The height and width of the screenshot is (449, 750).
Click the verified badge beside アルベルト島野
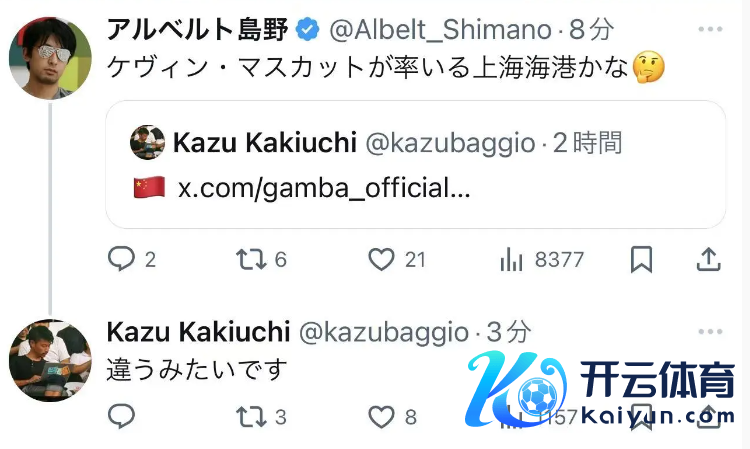tap(308, 30)
